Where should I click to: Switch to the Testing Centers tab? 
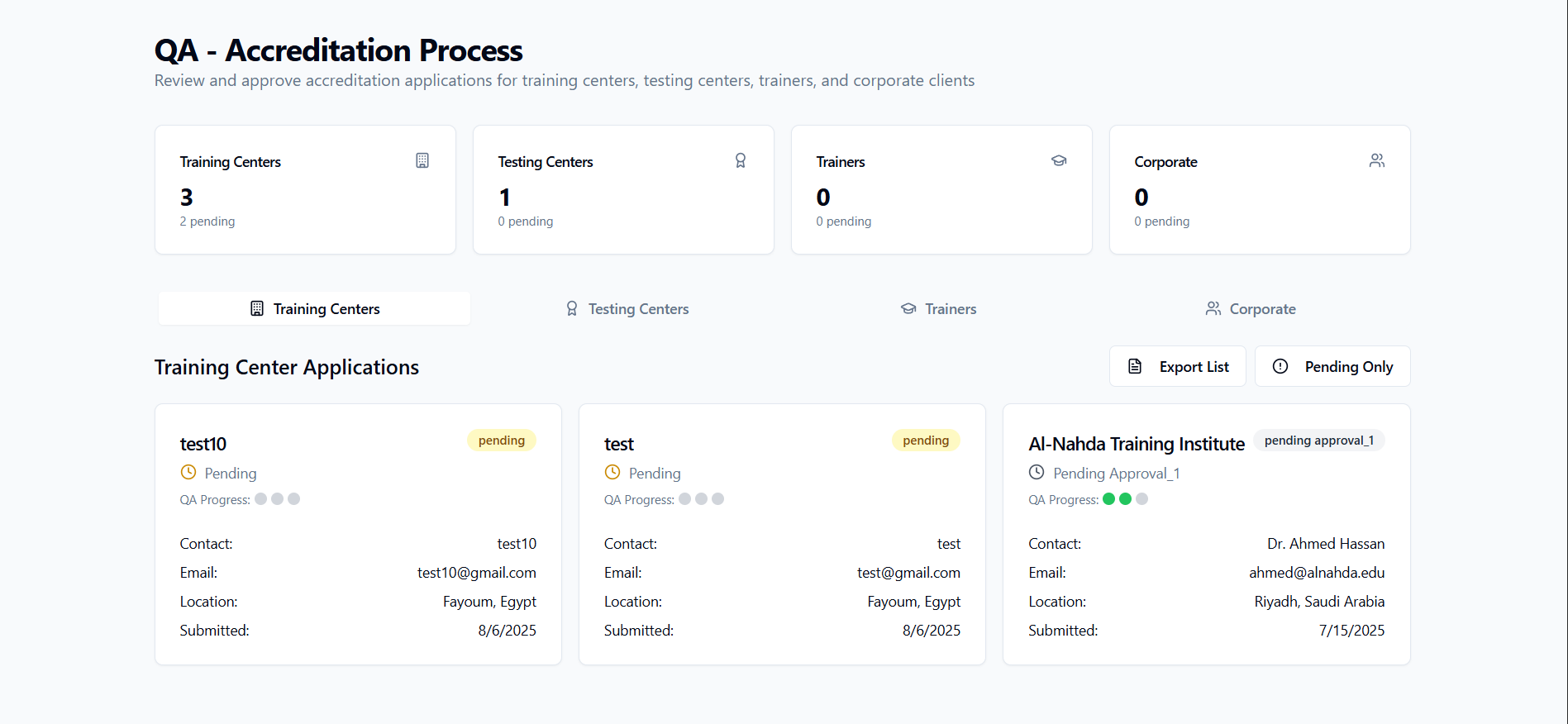point(627,309)
